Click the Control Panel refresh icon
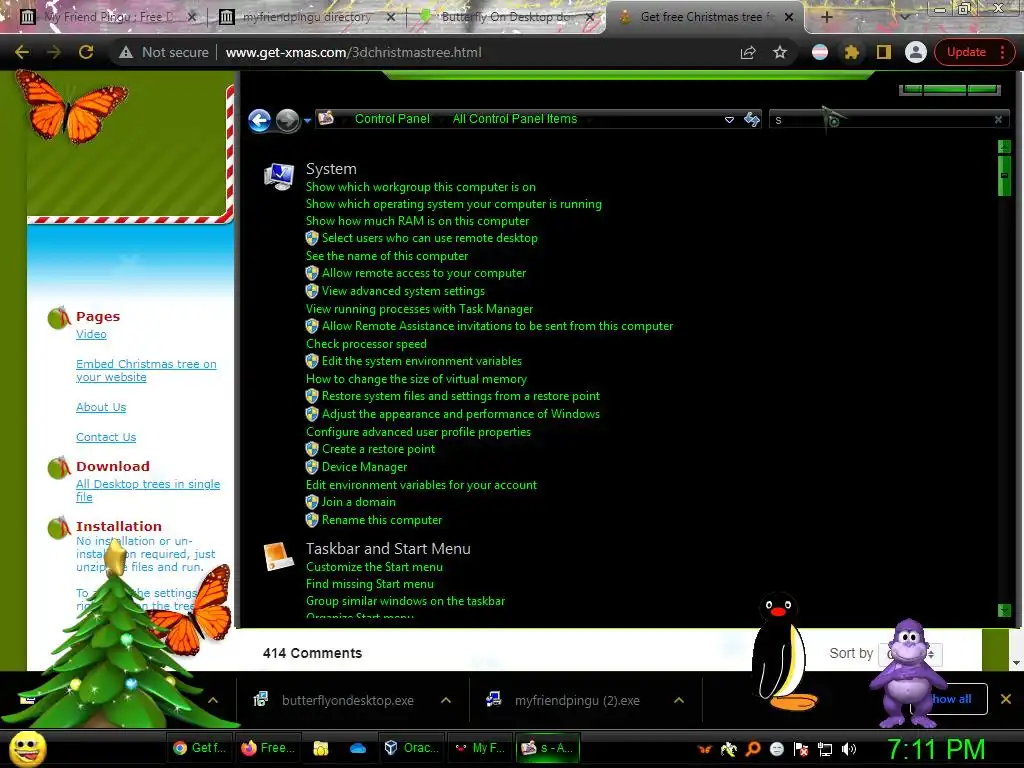Viewport: 1024px width, 768px height. pos(752,120)
